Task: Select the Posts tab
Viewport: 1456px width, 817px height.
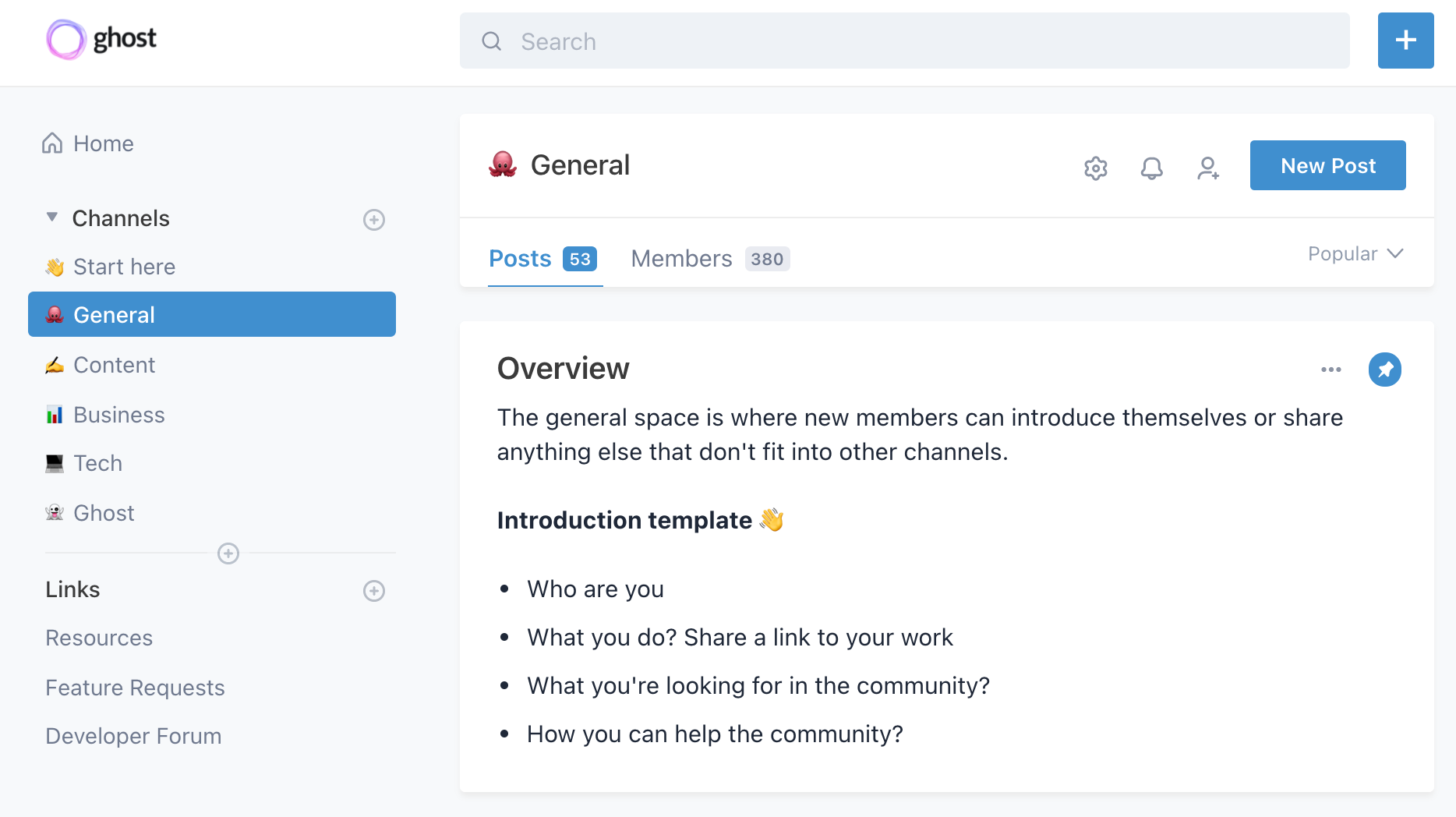Action: 519,258
